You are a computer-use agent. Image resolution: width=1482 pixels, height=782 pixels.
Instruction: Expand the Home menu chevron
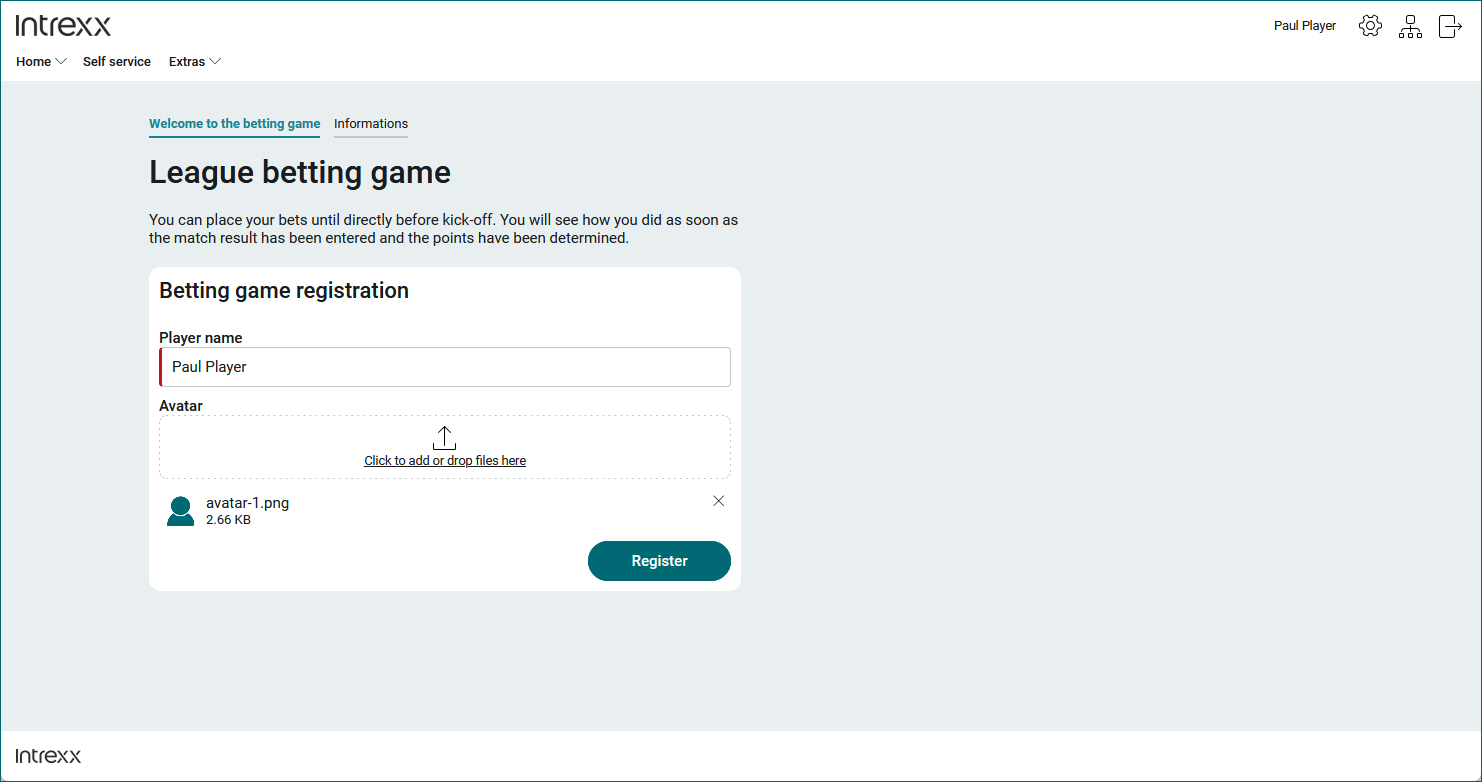click(x=61, y=62)
